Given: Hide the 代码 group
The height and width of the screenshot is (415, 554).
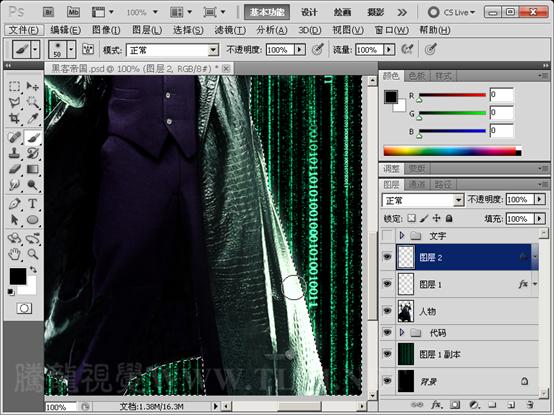Looking at the screenshot, I should 388,332.
